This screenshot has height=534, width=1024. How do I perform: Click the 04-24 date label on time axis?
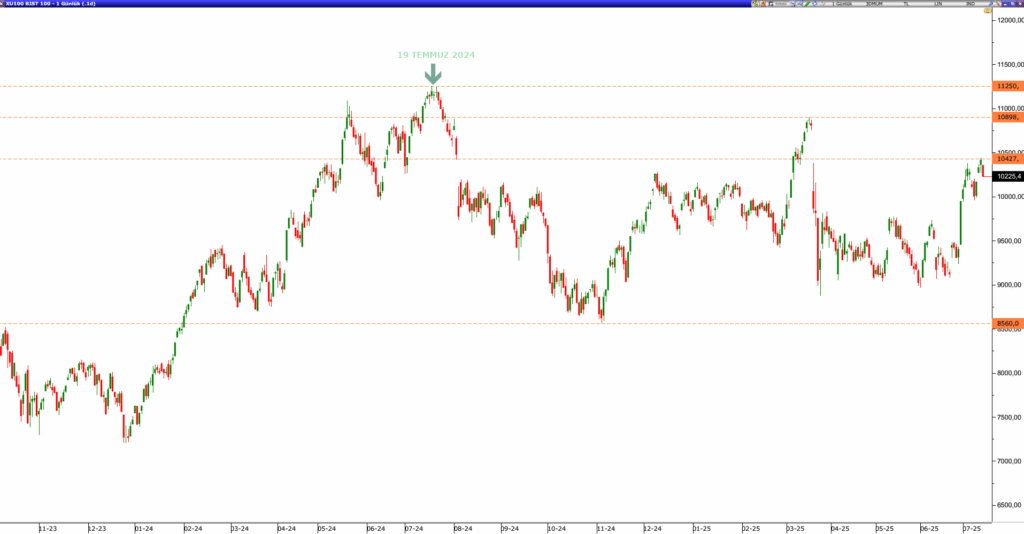click(x=287, y=529)
